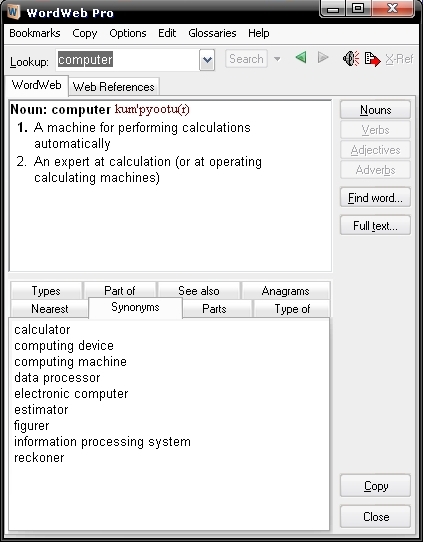Open the Bookmarks menu
The image size is (423, 542).
point(35,33)
